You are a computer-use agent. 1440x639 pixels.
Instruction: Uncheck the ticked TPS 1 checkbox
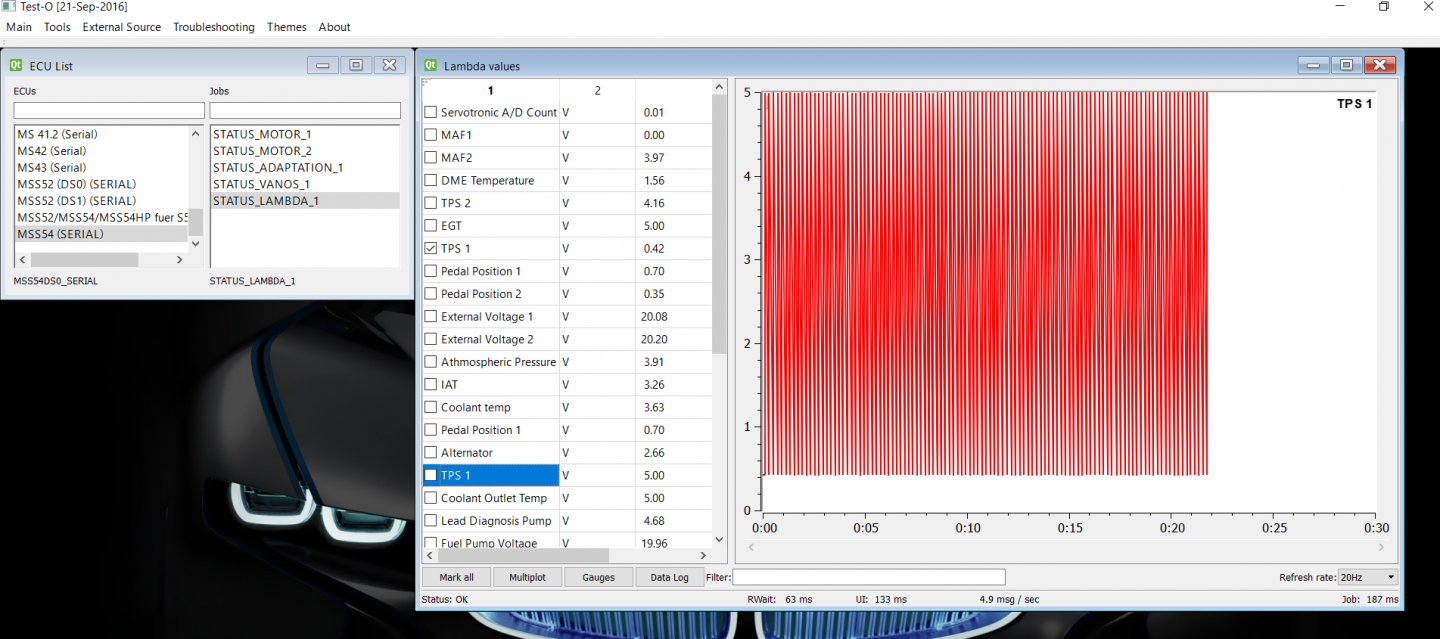(x=431, y=248)
